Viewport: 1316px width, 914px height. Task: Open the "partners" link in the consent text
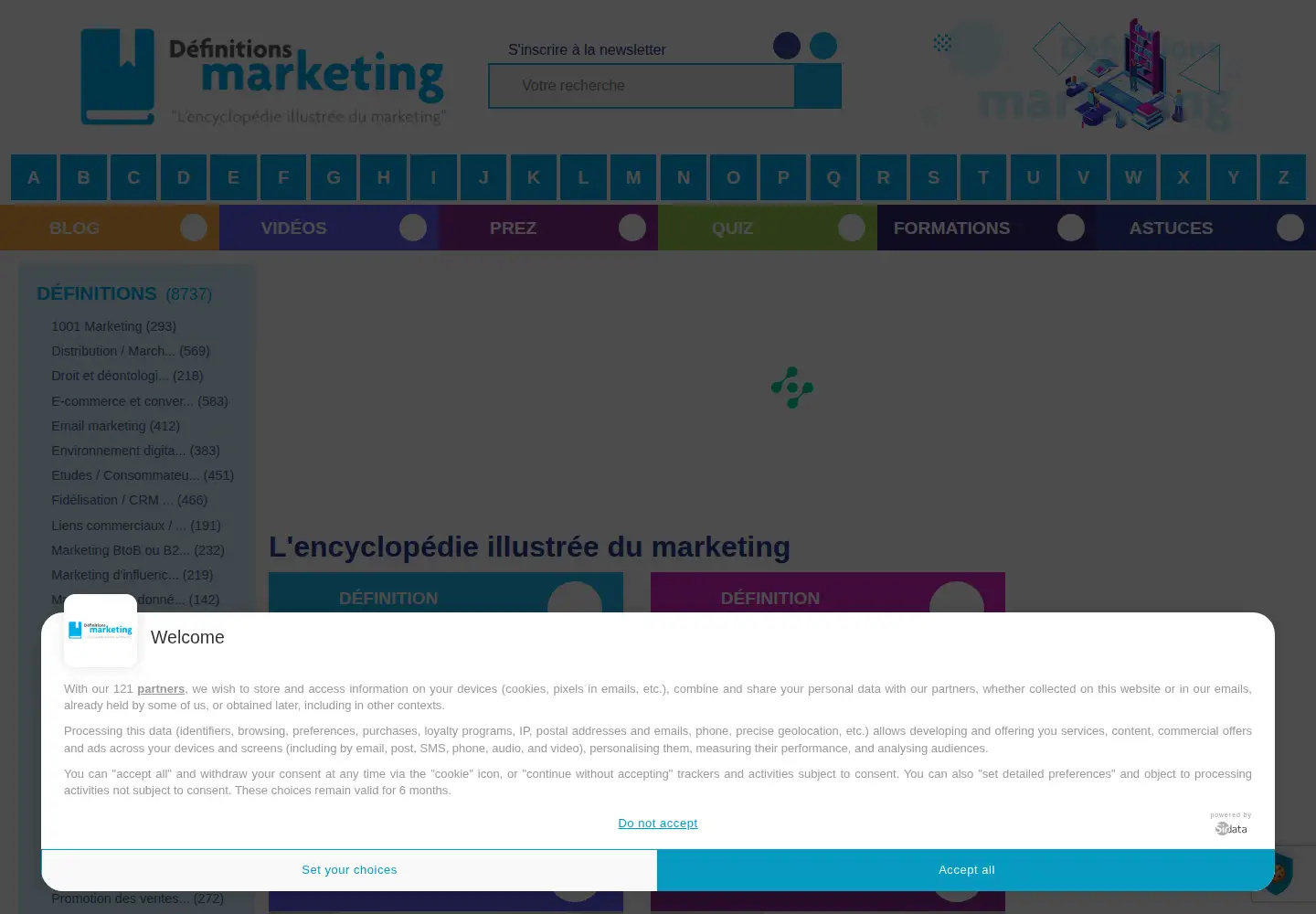tap(161, 689)
